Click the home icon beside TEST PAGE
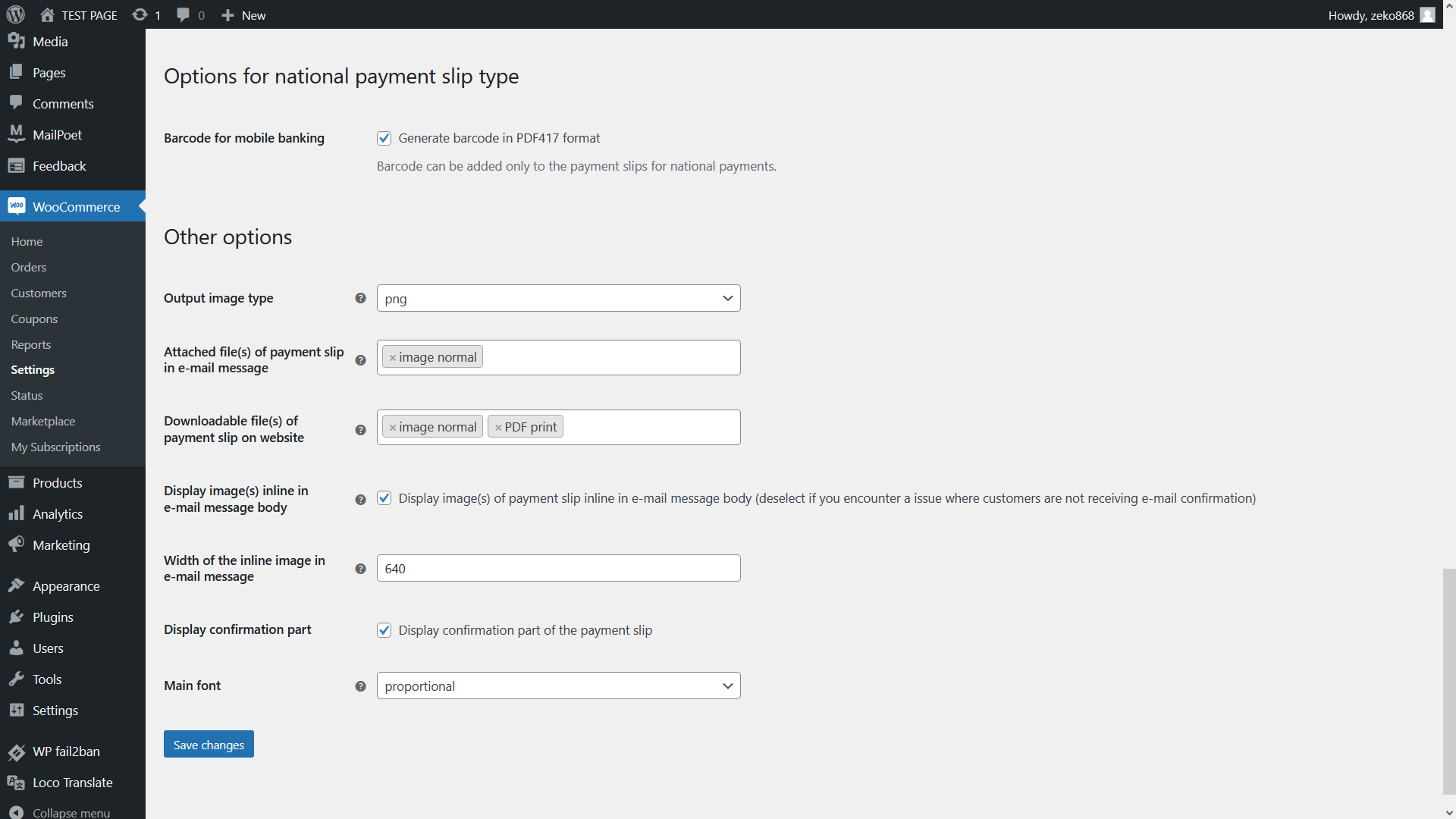Image resolution: width=1456 pixels, height=819 pixels. click(47, 15)
